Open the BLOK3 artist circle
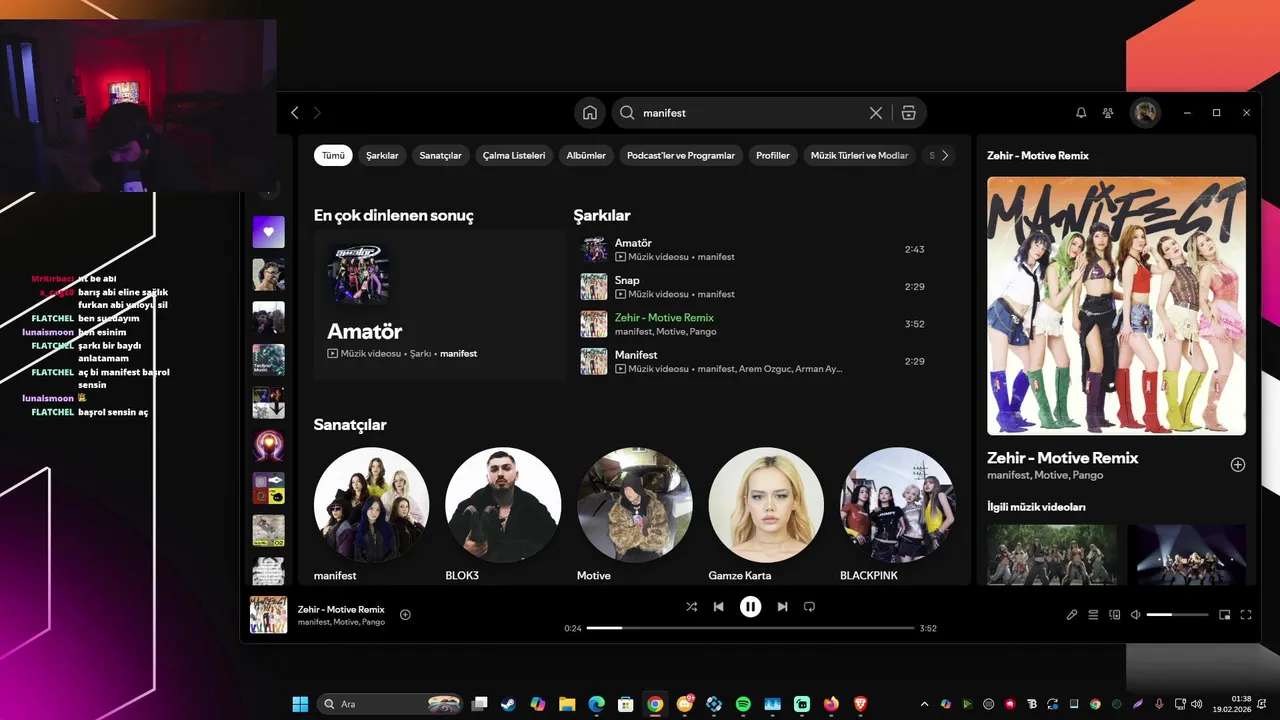Screen dimensions: 1280x720 [x=503, y=505]
